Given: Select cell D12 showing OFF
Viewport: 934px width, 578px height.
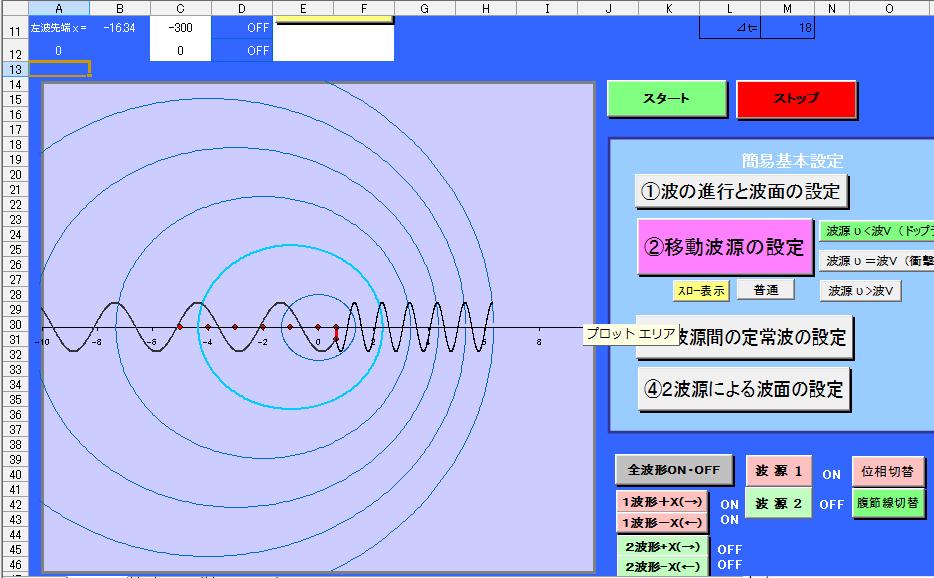Looking at the screenshot, I should pyautogui.click(x=242, y=51).
